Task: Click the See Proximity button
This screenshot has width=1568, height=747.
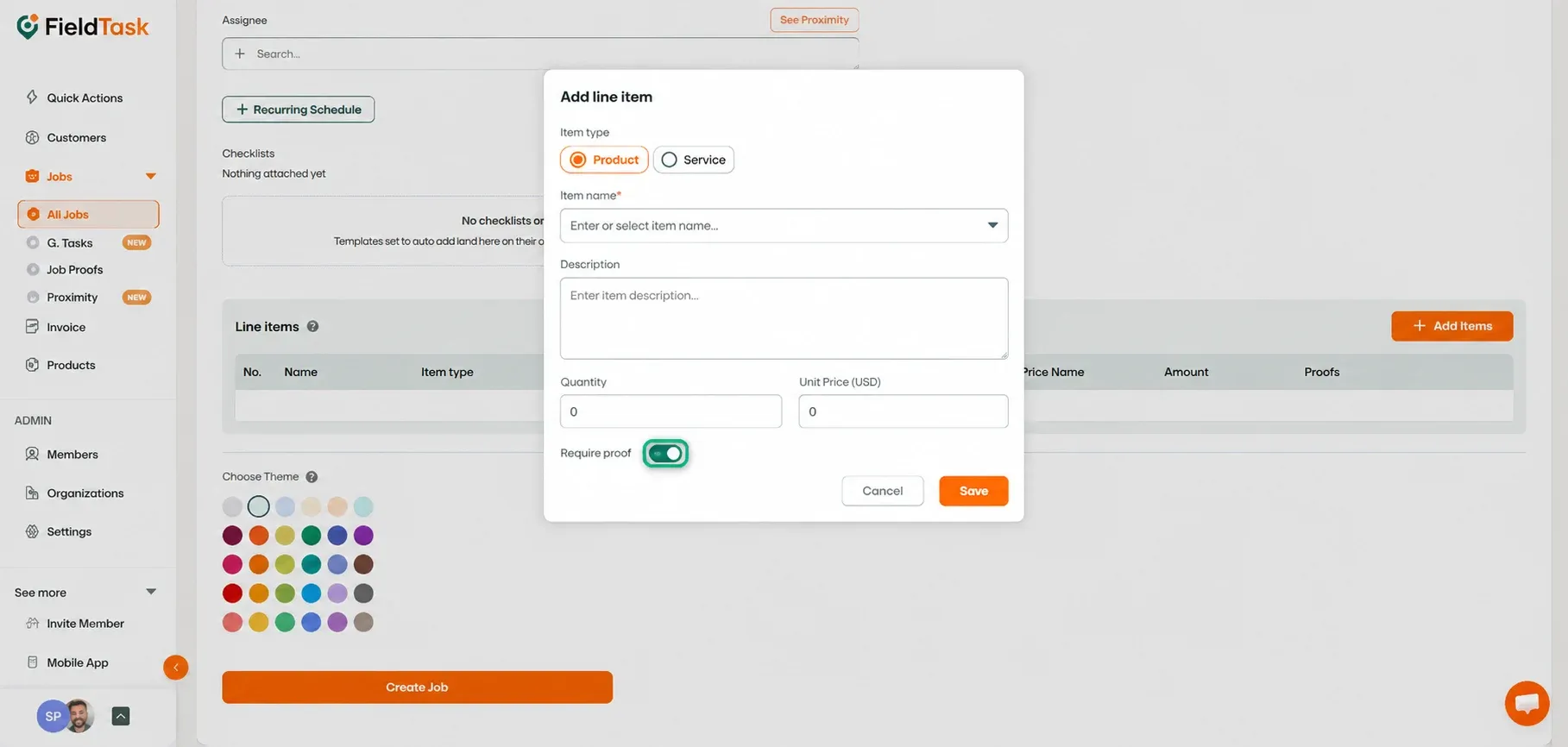Action: click(x=814, y=20)
